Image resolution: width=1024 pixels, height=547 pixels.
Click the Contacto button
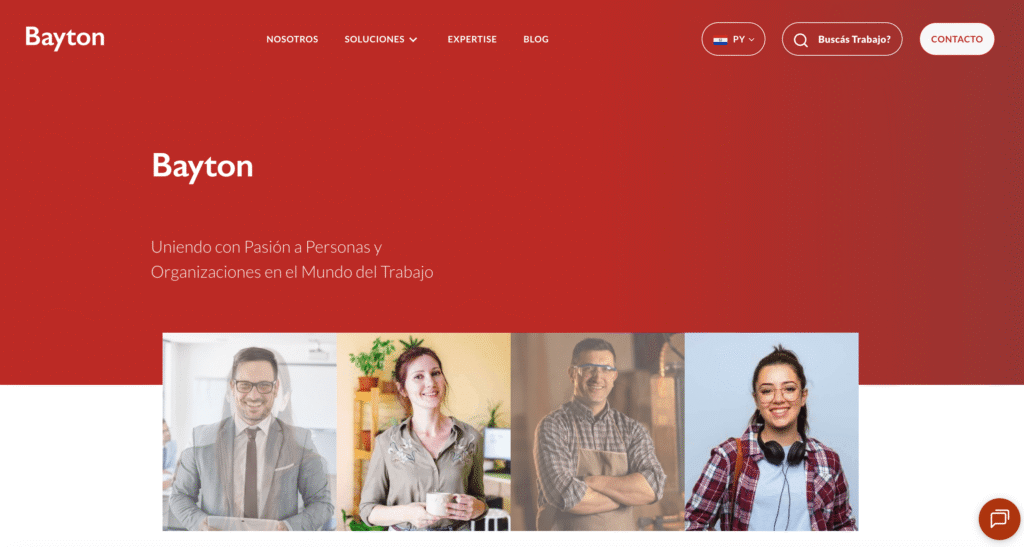[957, 39]
